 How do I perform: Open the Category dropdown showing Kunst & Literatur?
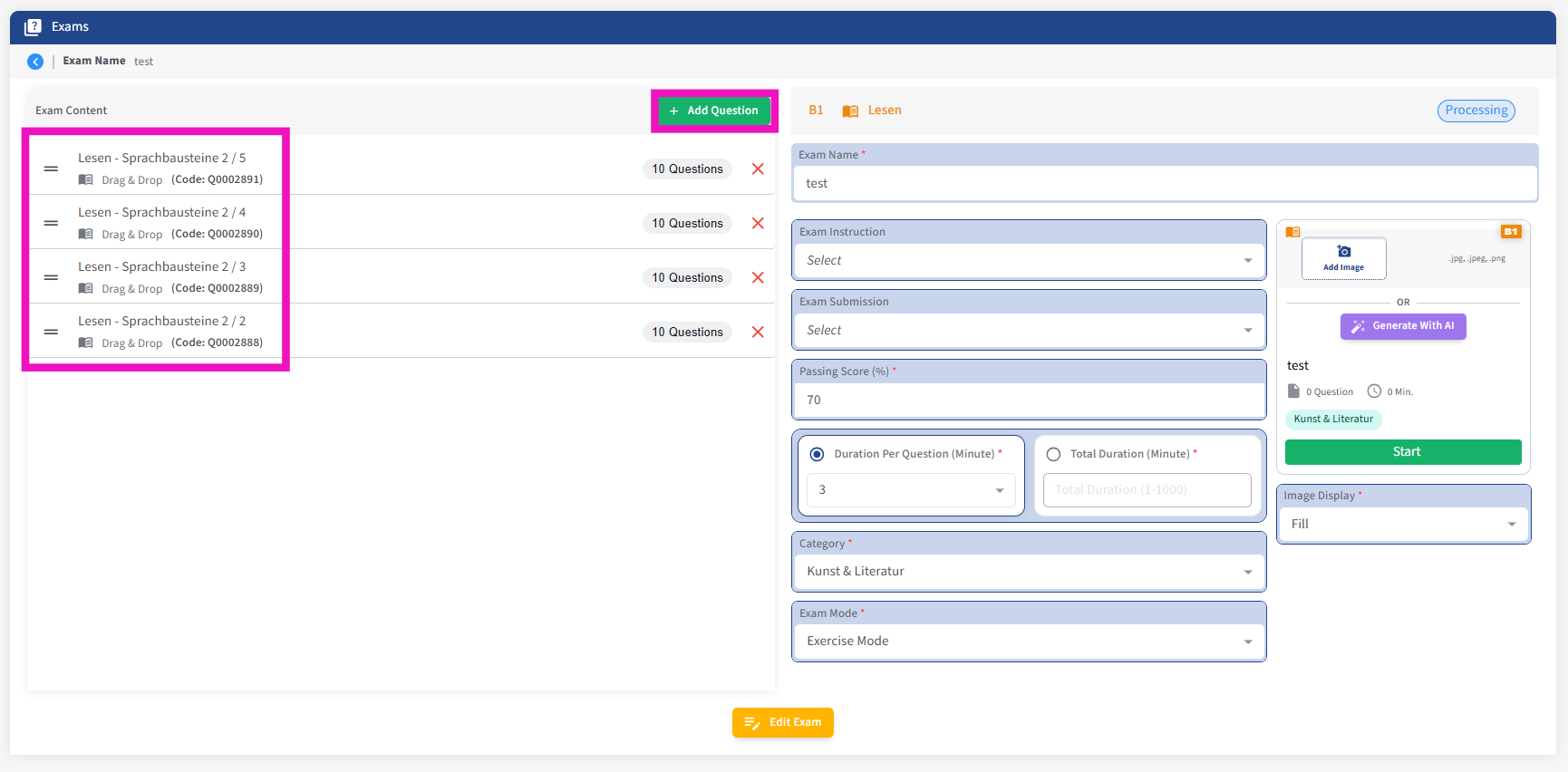1028,572
